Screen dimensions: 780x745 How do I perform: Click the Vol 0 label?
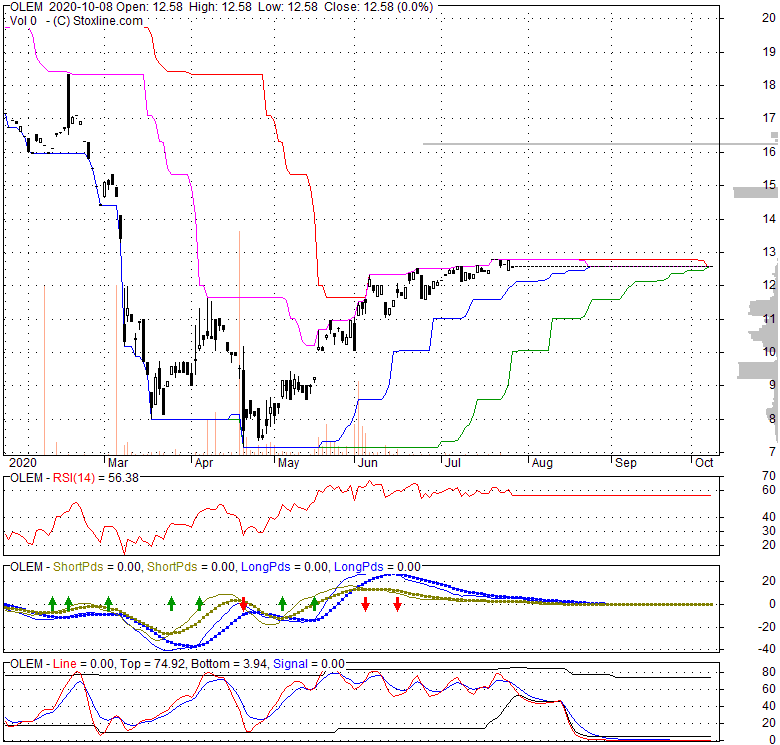coord(23,21)
